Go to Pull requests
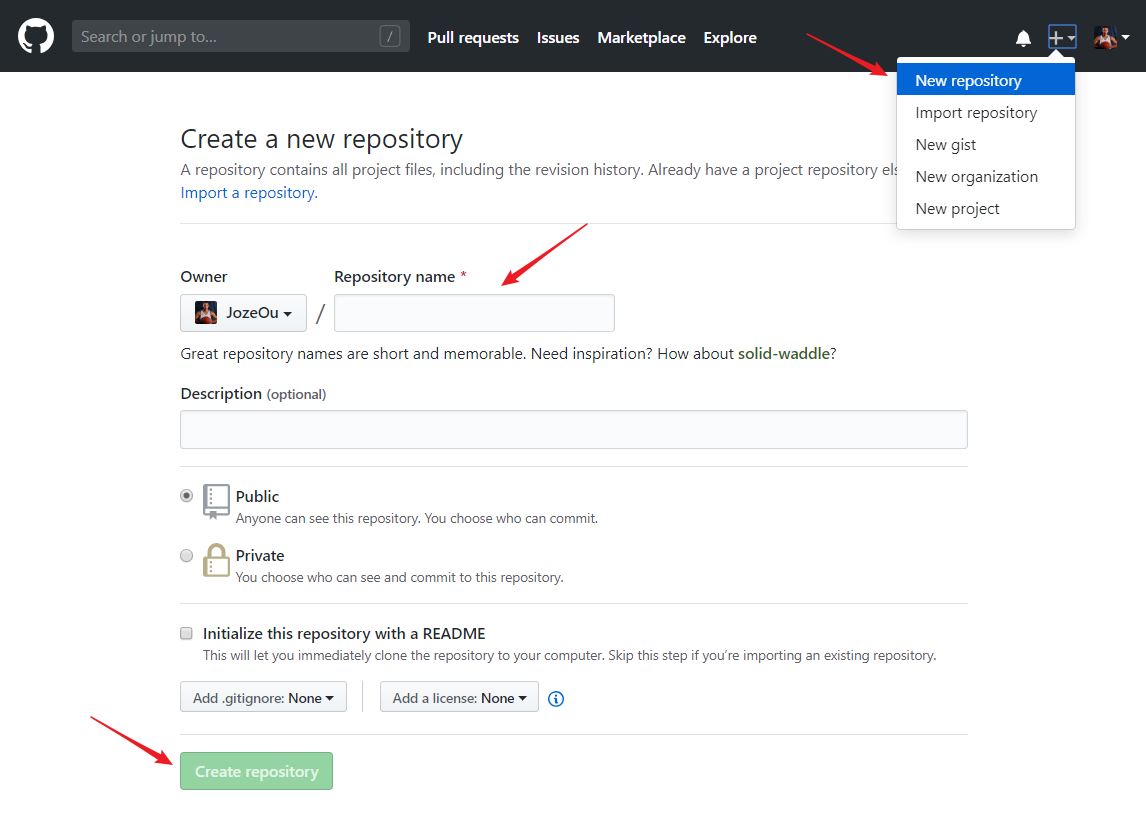The height and width of the screenshot is (827, 1146). pyautogui.click(x=473, y=37)
